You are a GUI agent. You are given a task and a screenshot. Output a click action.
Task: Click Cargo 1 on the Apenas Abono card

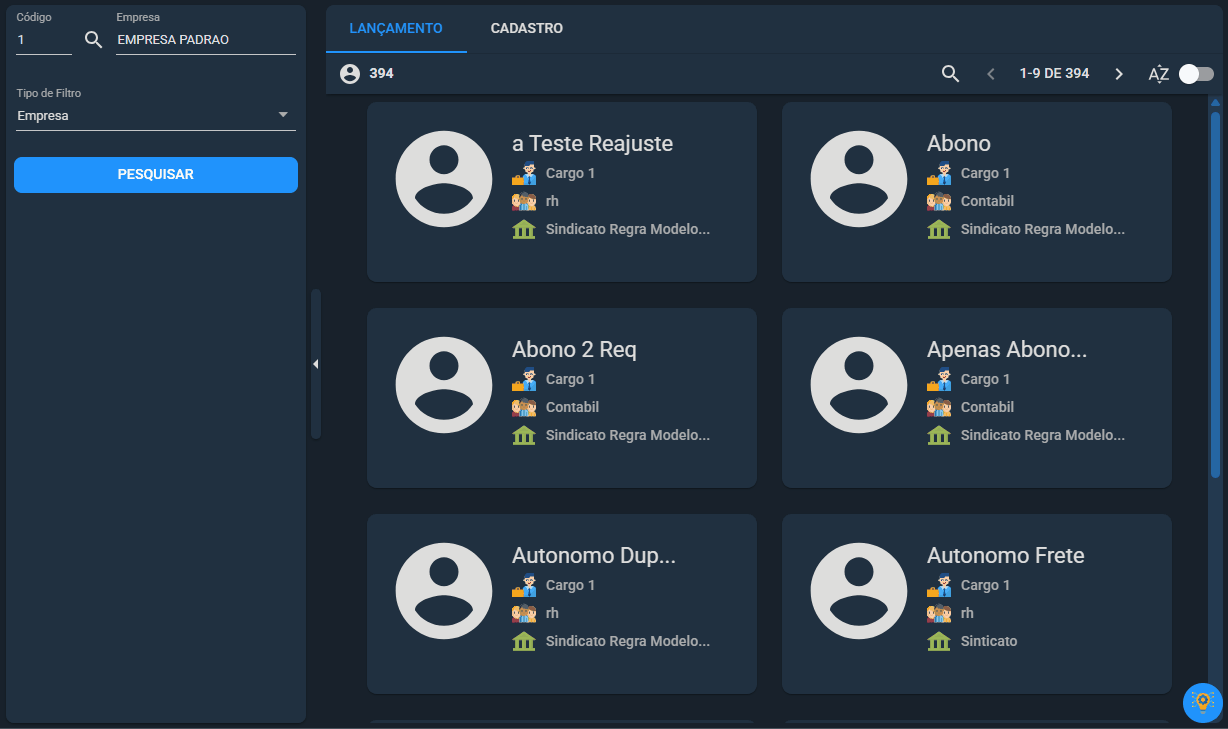985,379
